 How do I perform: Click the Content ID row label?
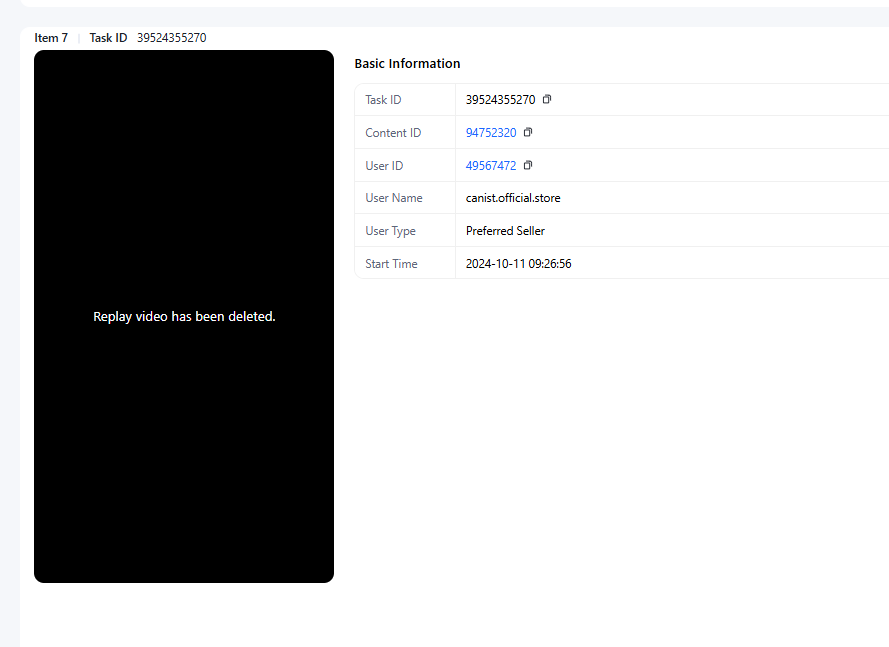[393, 133]
